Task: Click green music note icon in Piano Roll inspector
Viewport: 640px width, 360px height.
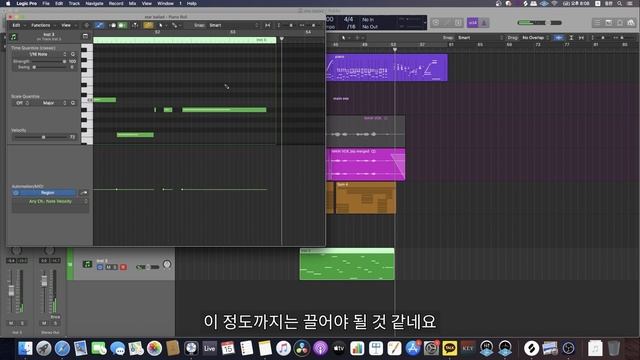Action: tap(13, 37)
